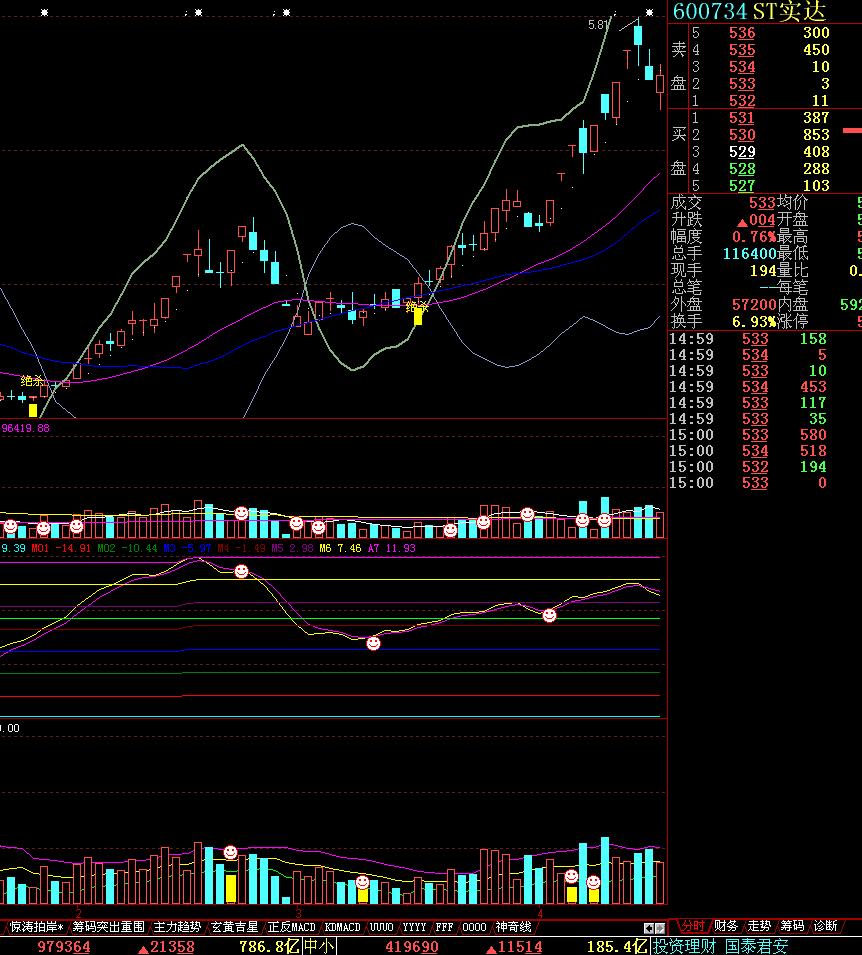Image resolution: width=862 pixels, height=955 pixels.
Task: Click the smiley marker near the indicator line peak
Action: [241, 571]
